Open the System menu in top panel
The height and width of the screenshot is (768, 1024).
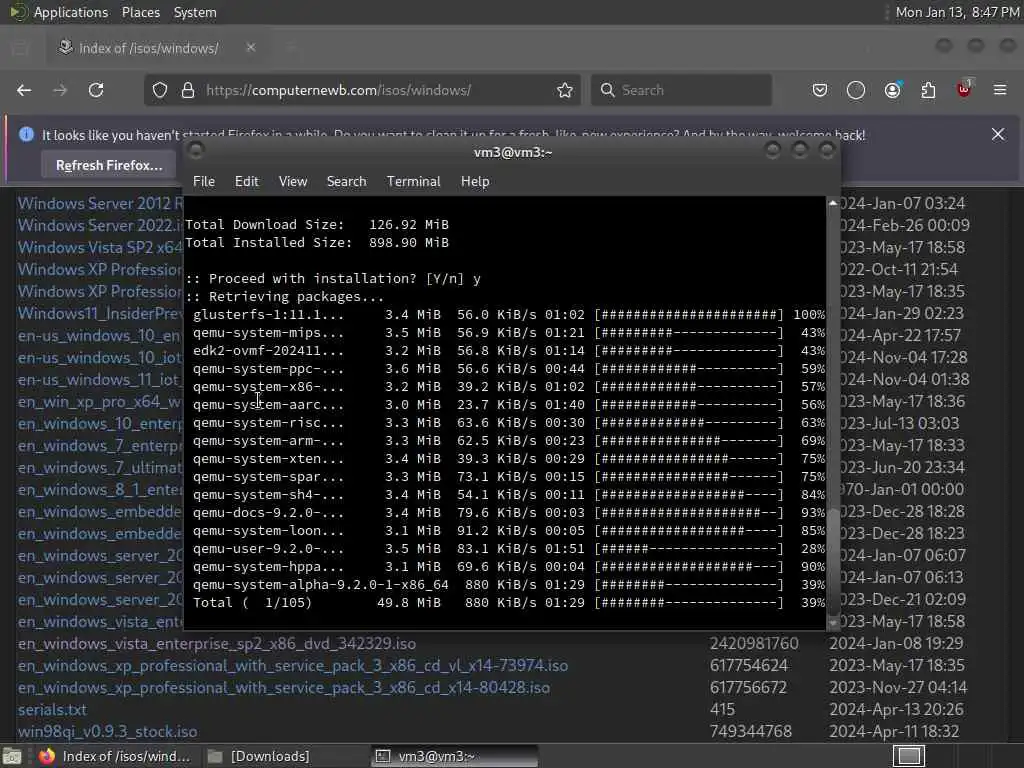coord(195,12)
